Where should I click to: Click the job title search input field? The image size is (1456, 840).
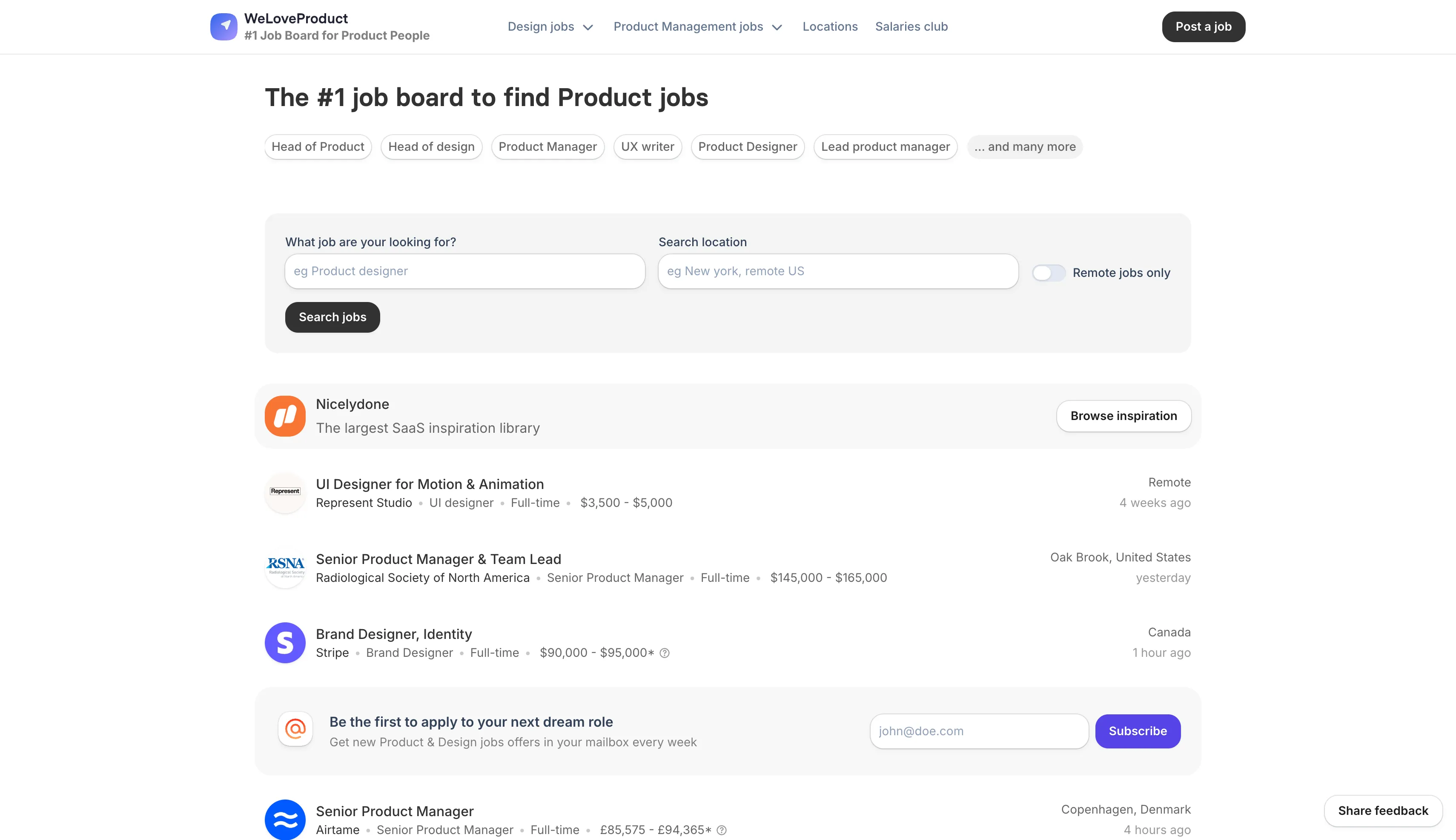[464, 271]
